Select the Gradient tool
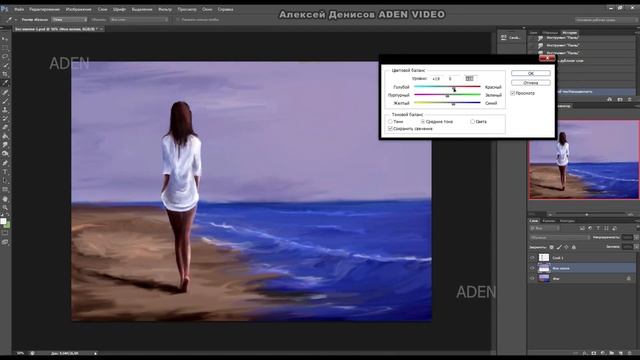 5,136
